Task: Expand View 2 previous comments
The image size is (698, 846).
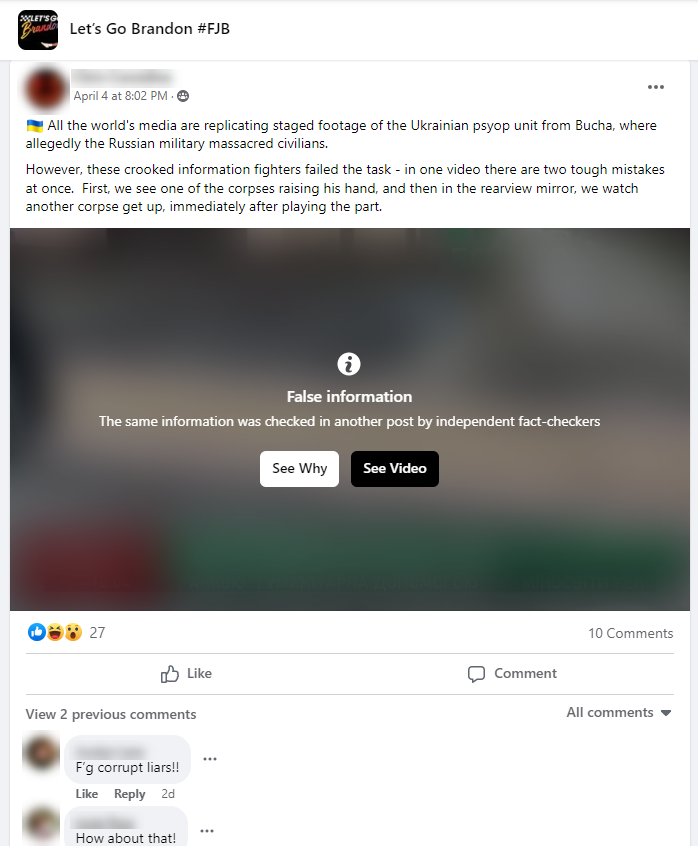Action: coord(111,714)
